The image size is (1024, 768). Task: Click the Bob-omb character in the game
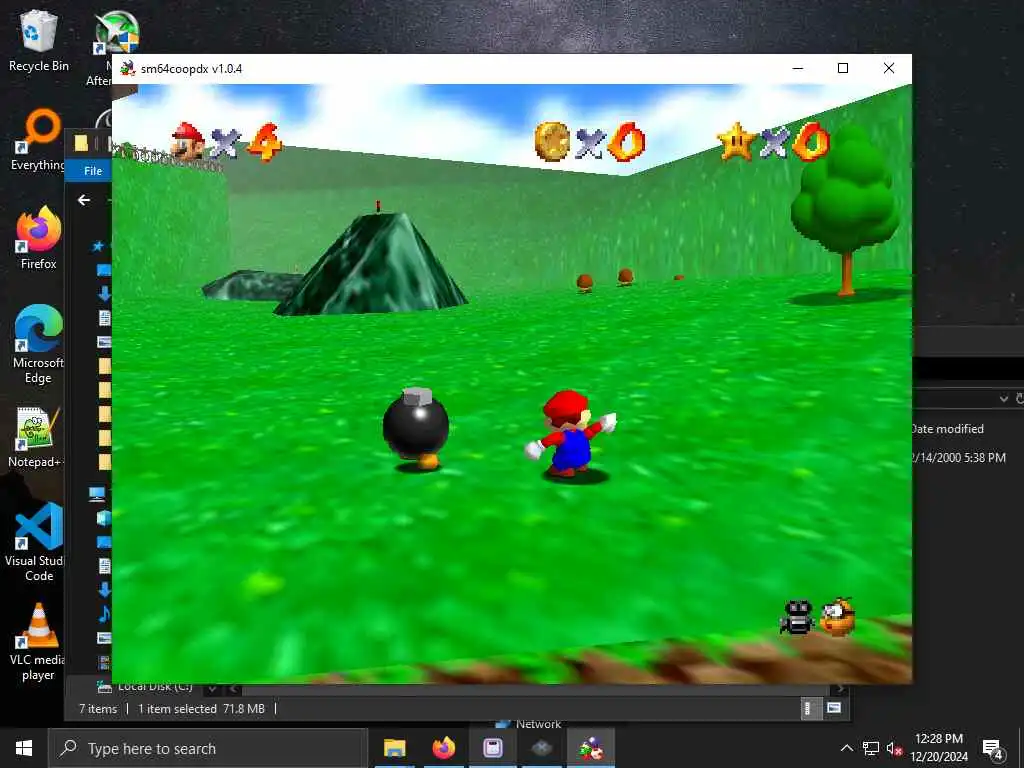point(416,428)
